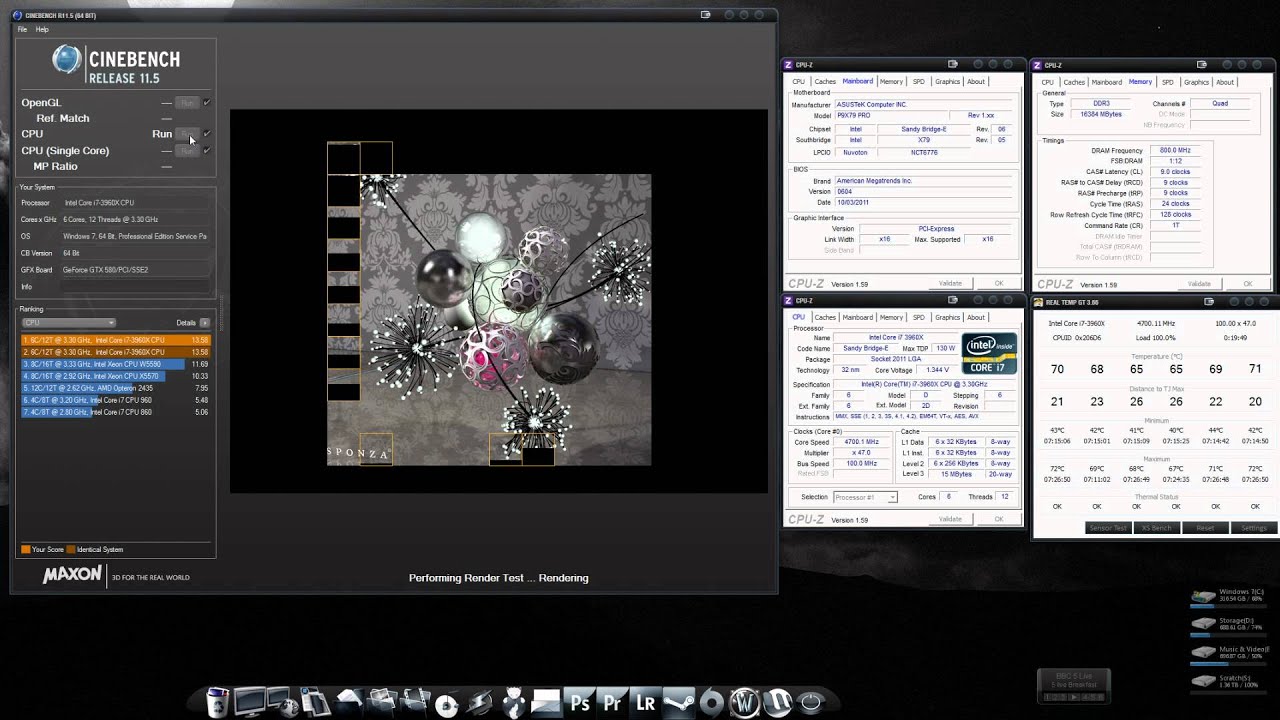Launch Premiere Pro from the dock
This screenshot has height=720, width=1280.
pyautogui.click(x=613, y=702)
